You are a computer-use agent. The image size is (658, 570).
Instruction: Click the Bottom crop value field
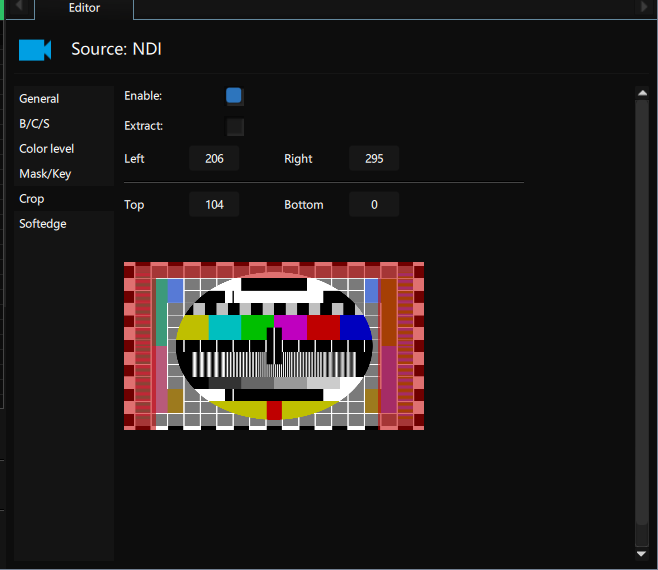pos(374,204)
